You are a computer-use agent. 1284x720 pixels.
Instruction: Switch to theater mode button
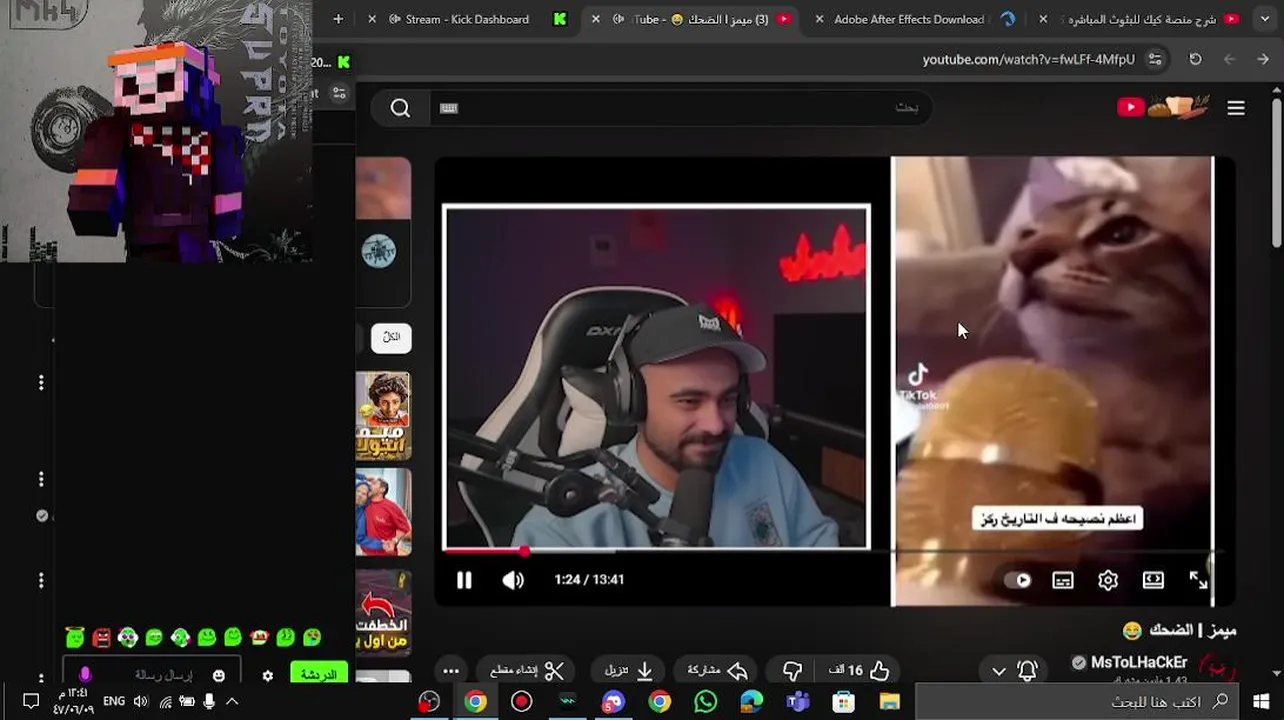click(1153, 580)
